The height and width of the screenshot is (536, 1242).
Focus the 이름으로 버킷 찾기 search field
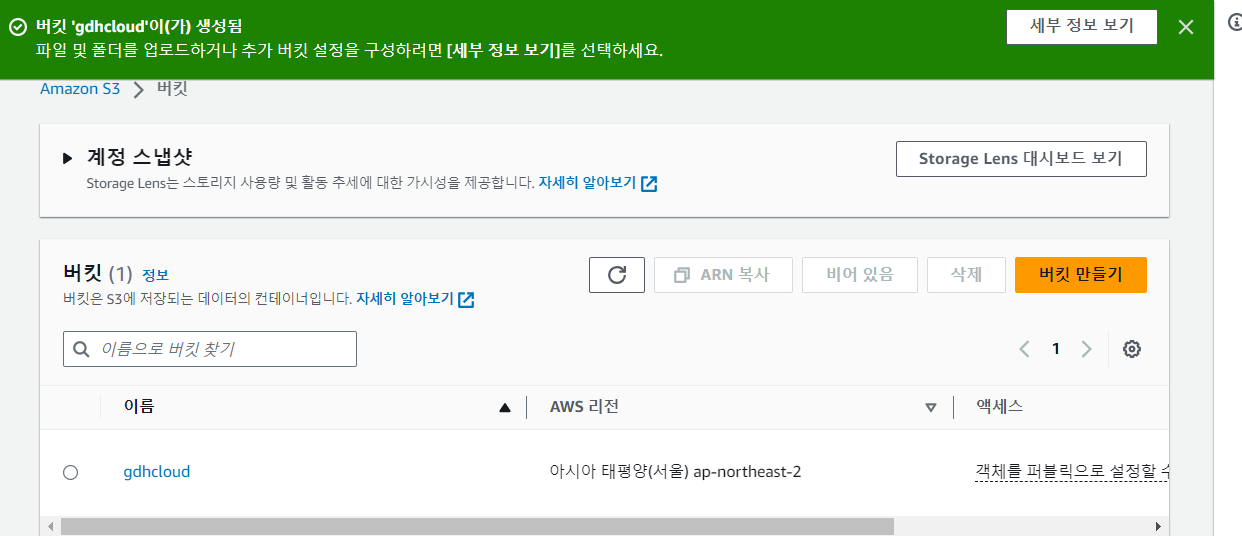[210, 349]
